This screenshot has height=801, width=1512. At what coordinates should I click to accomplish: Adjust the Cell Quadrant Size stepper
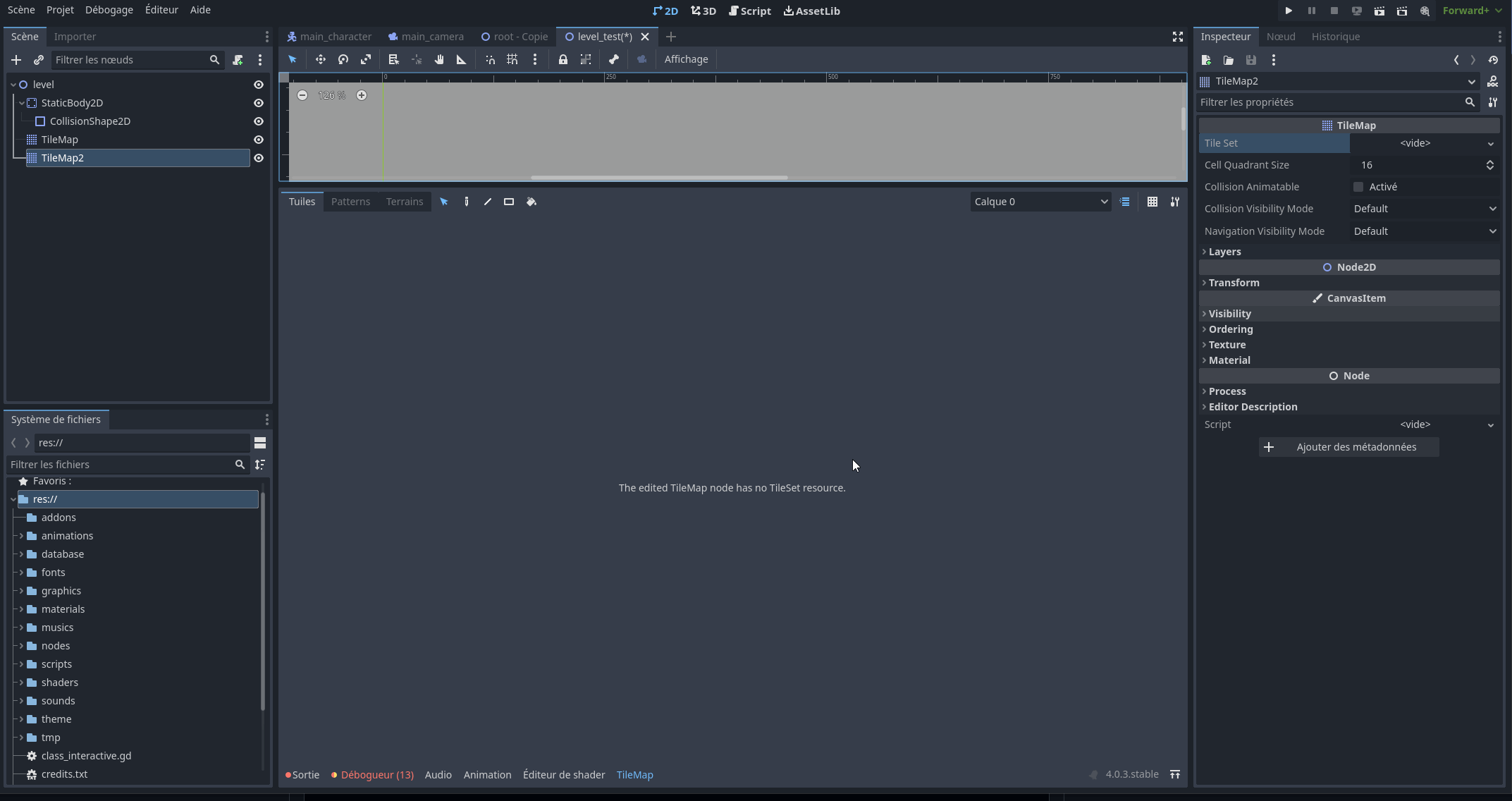[1489, 164]
